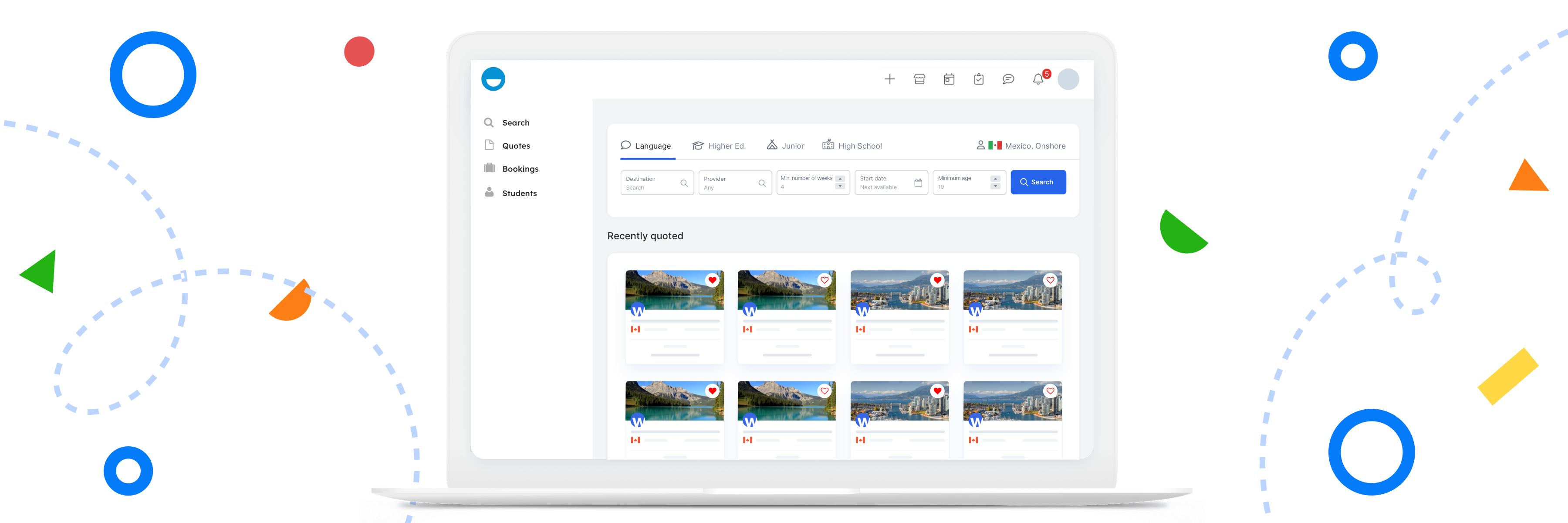Unfavorite the first lake course card heart
1568x523 pixels.
click(x=712, y=280)
